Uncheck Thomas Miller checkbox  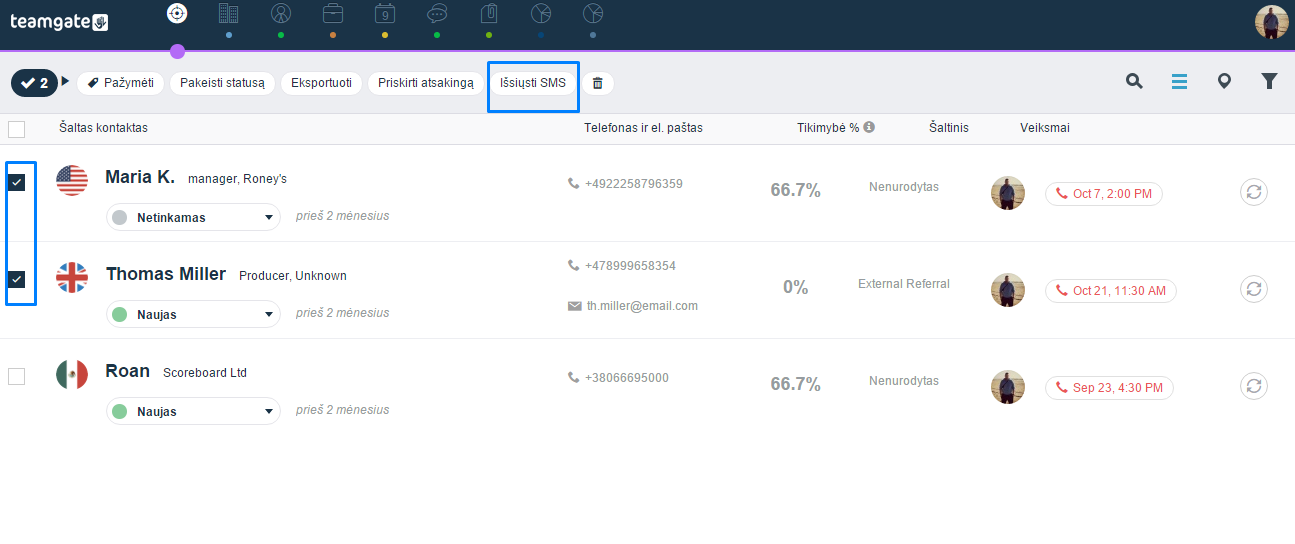click(x=17, y=279)
